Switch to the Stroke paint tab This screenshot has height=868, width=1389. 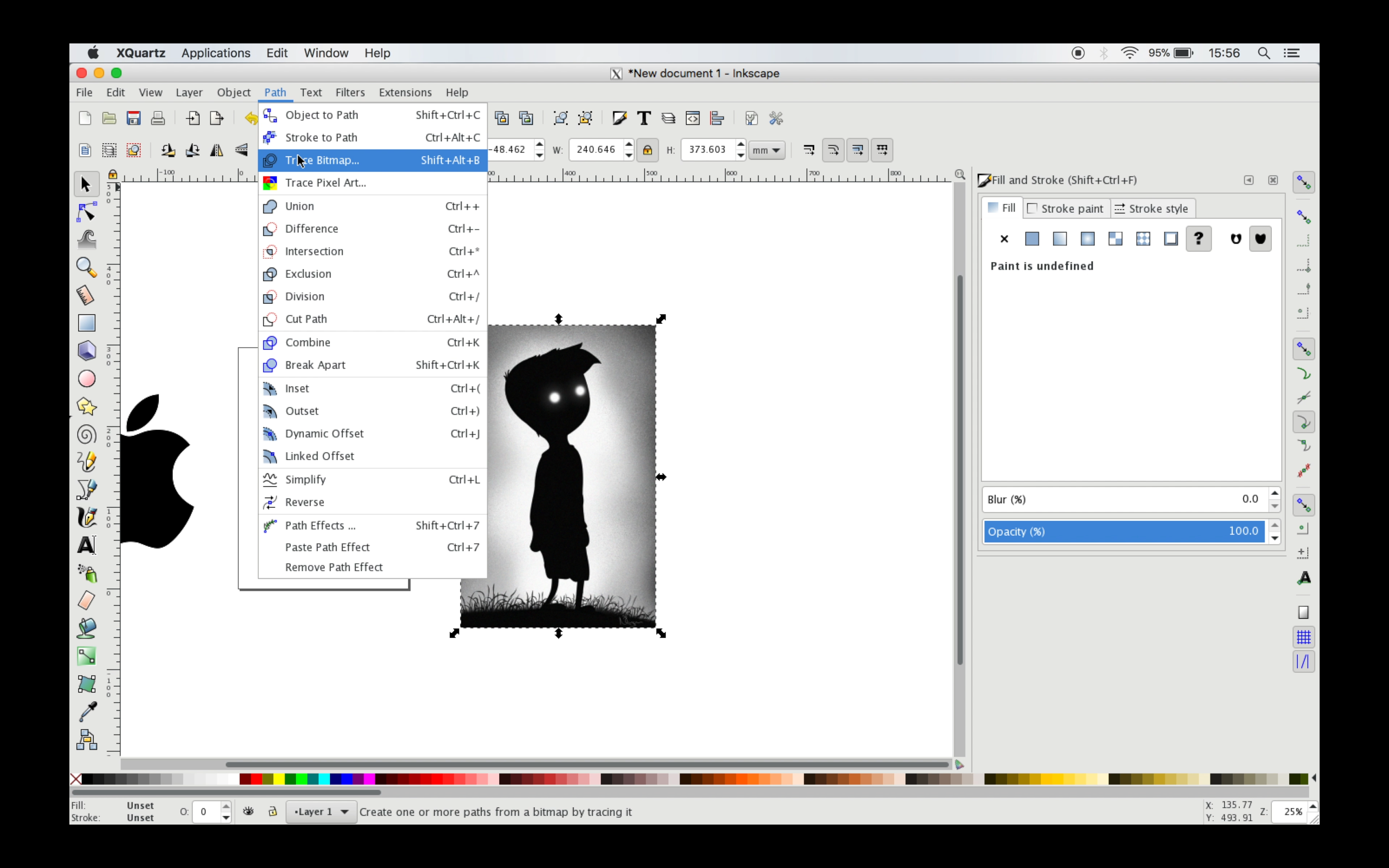(x=1066, y=208)
